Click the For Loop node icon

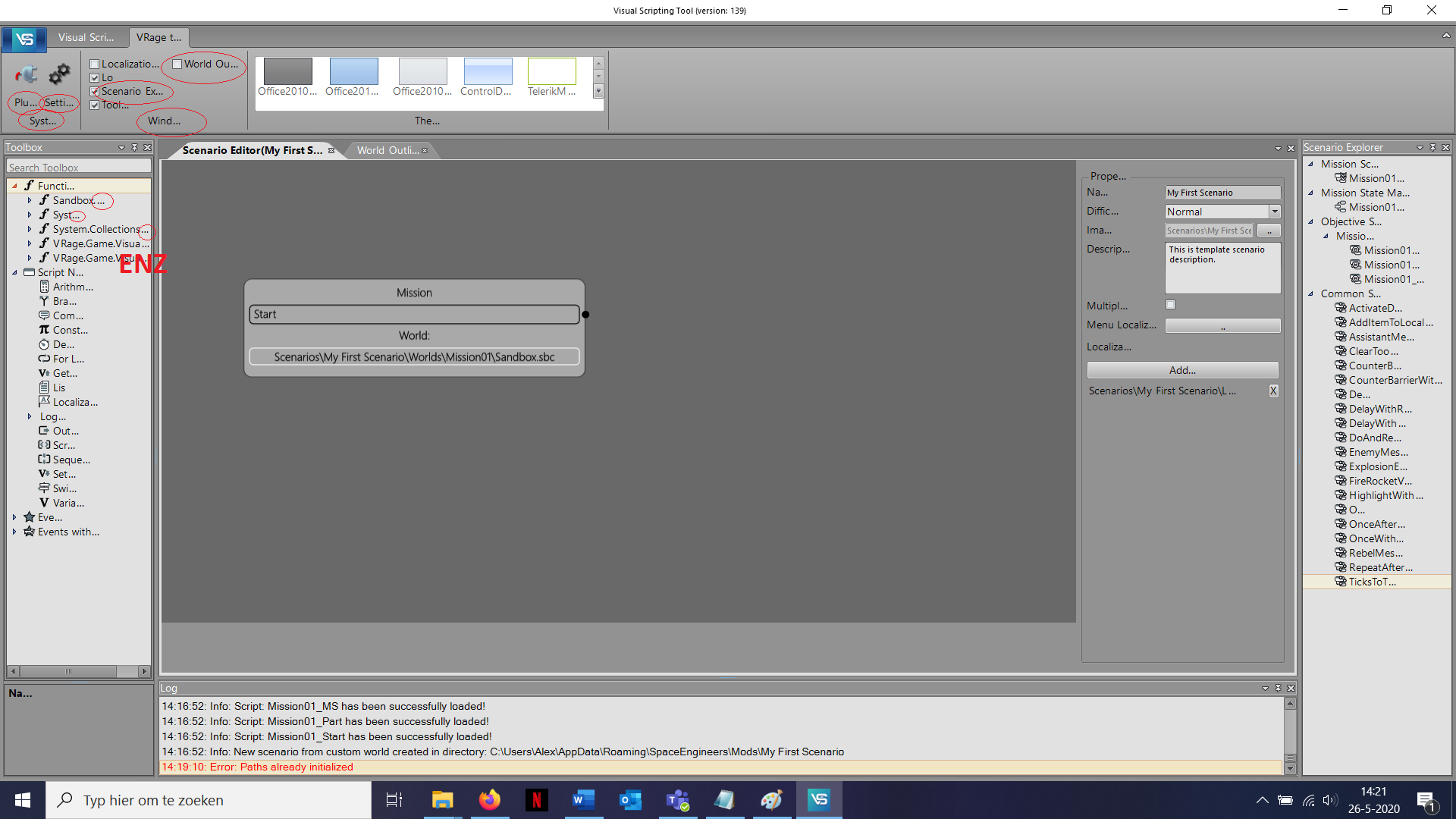click(44, 359)
